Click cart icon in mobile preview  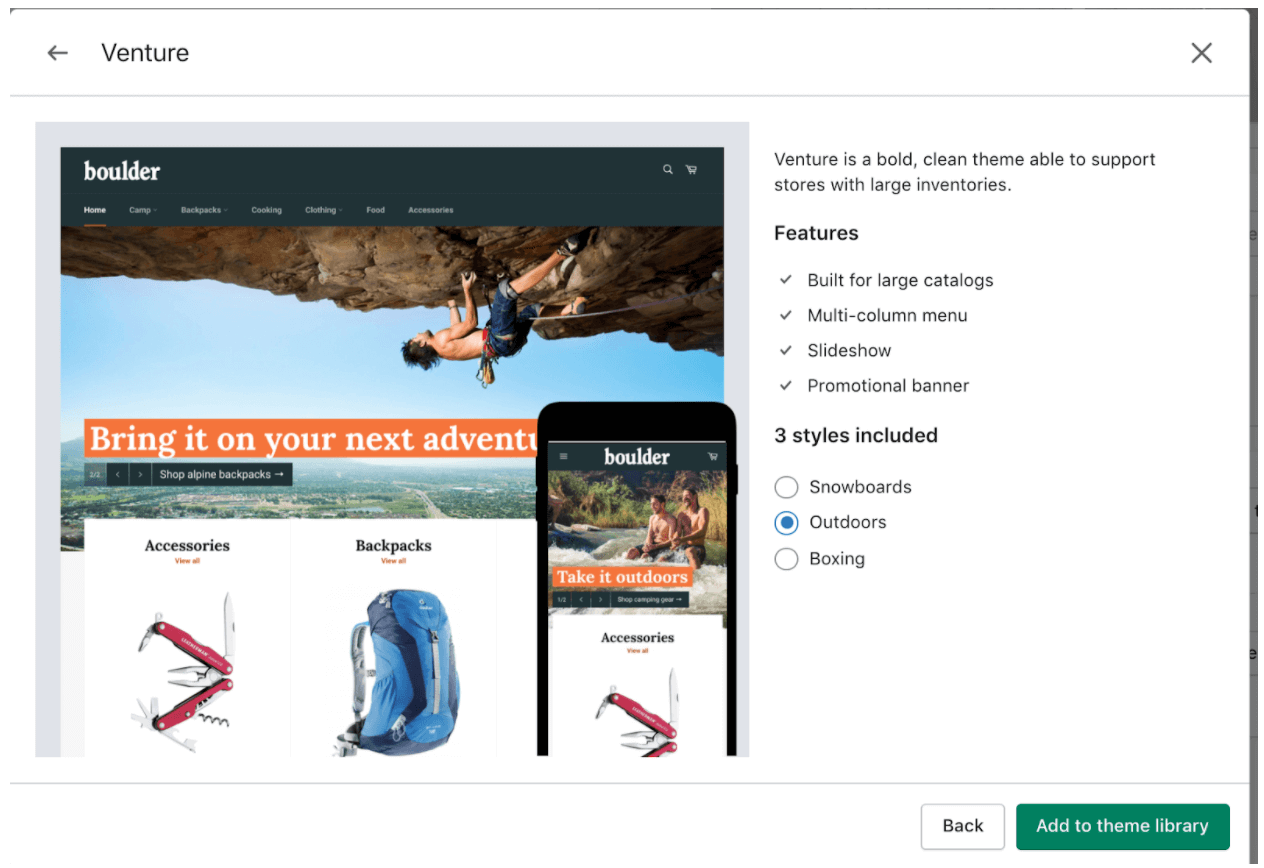pyautogui.click(x=713, y=456)
